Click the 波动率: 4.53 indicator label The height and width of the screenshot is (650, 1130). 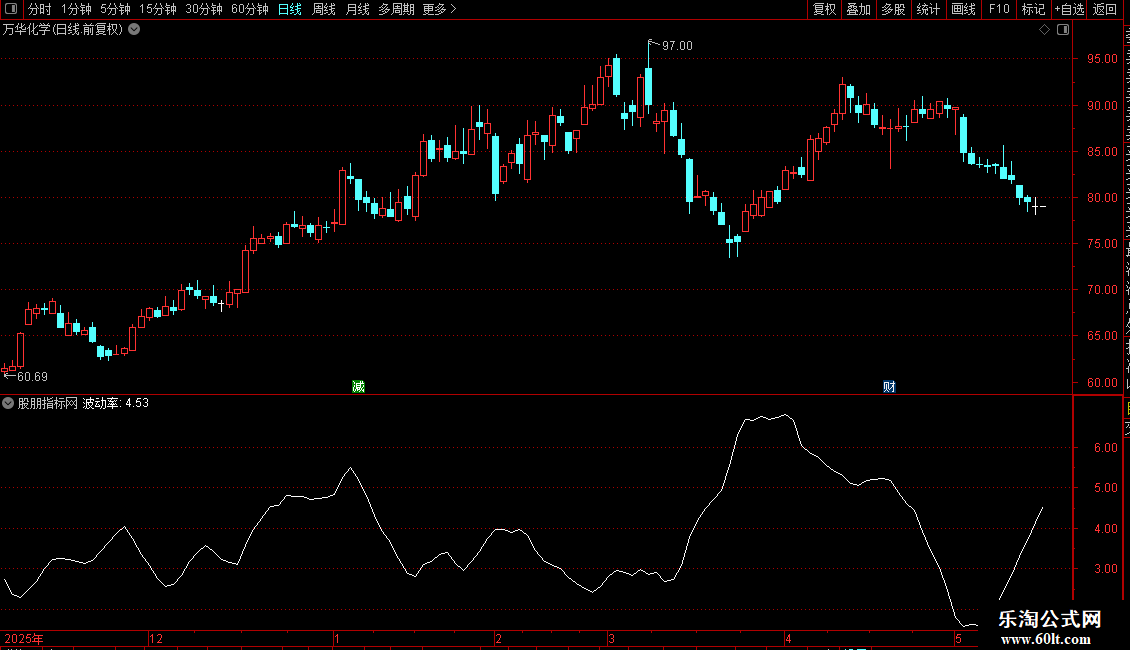tap(115, 404)
